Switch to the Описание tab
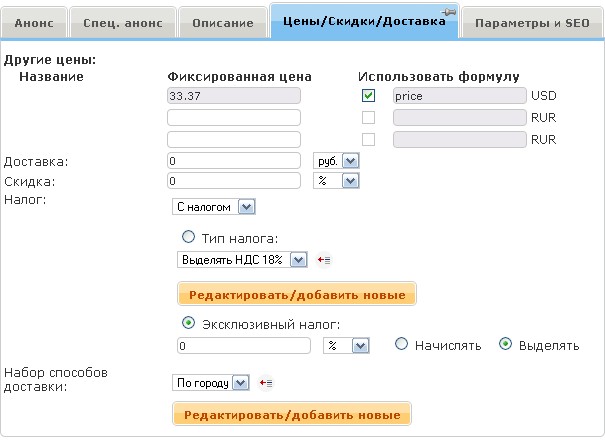Image resolution: width=605 pixels, height=440 pixels. 221,21
